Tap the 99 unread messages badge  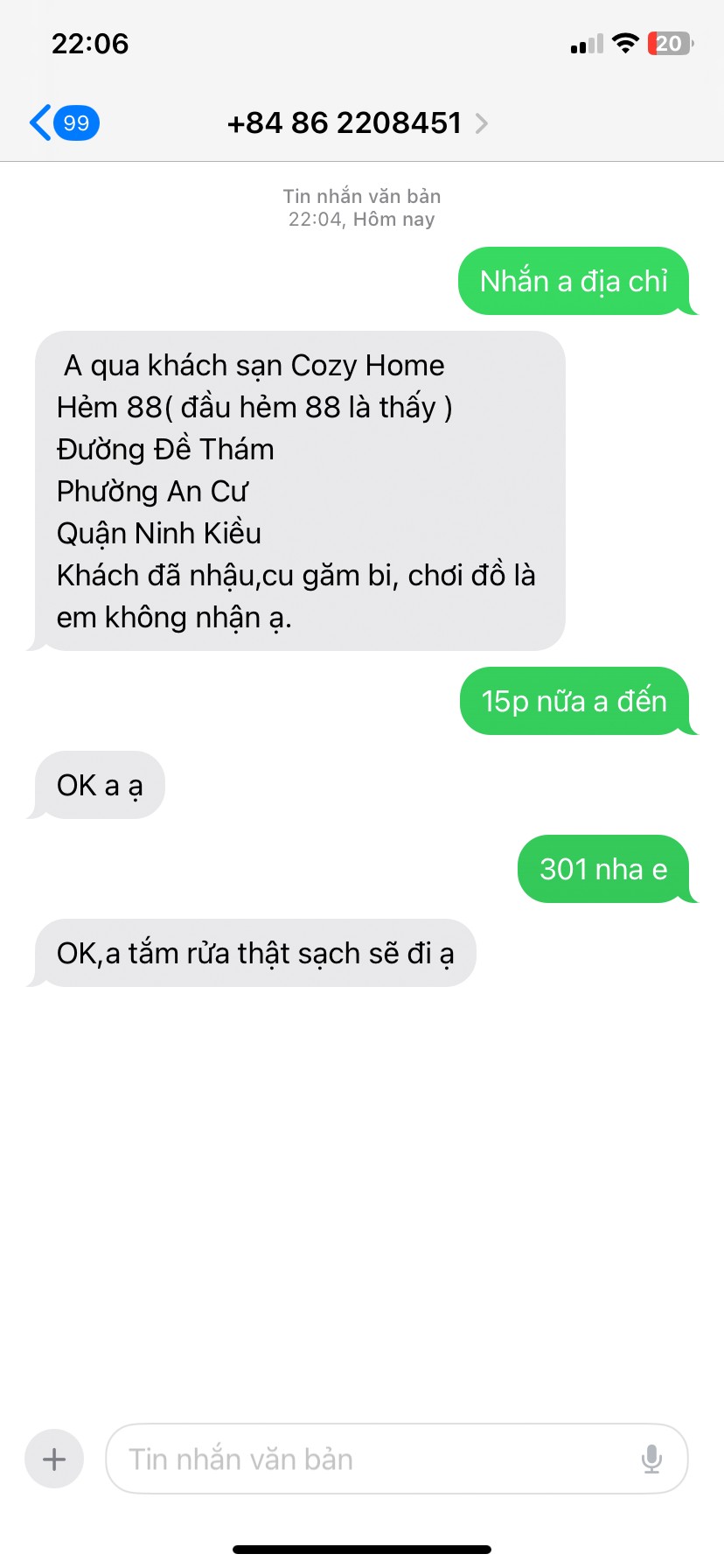pyautogui.click(x=77, y=122)
